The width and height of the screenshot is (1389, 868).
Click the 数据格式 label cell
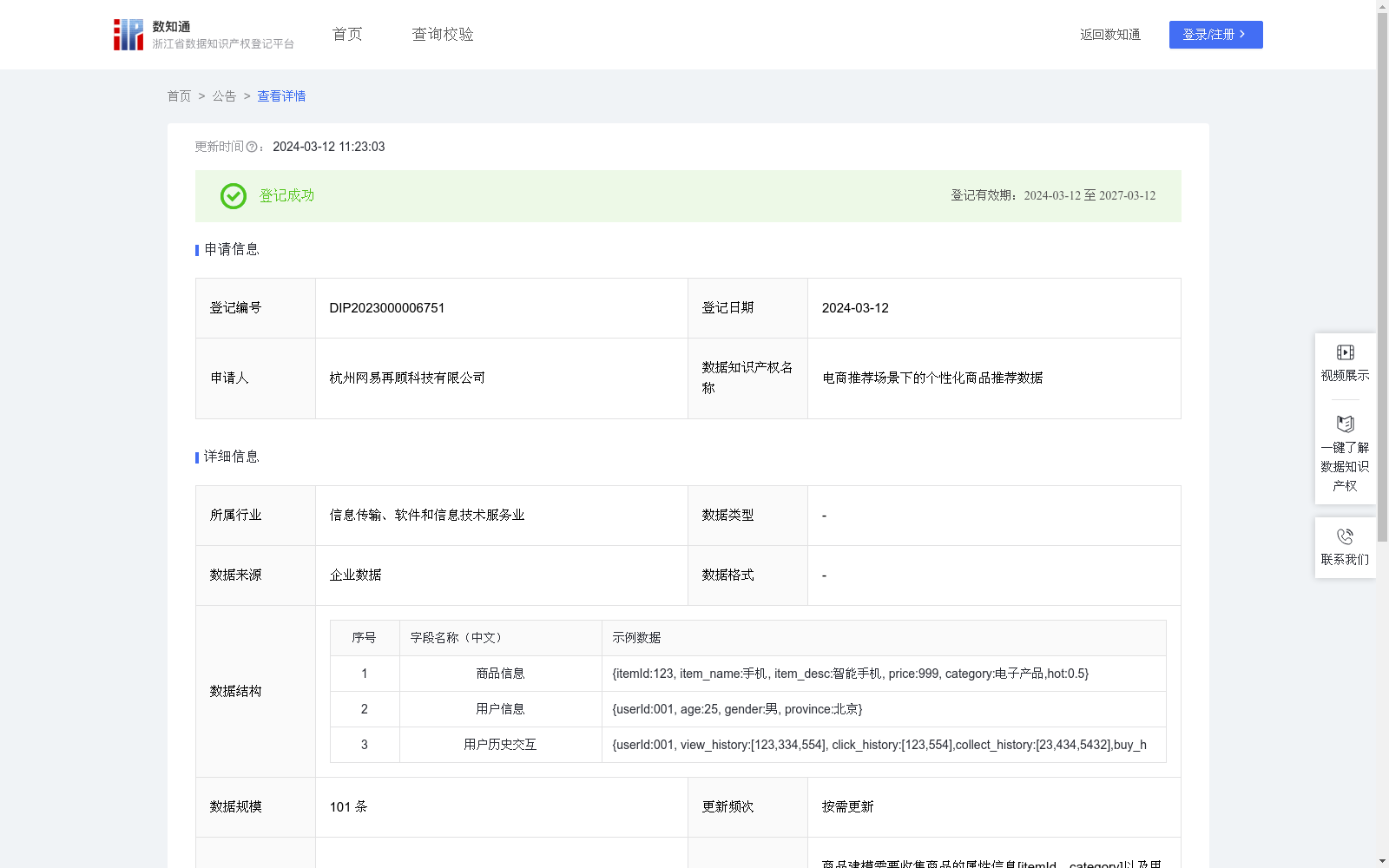[748, 575]
